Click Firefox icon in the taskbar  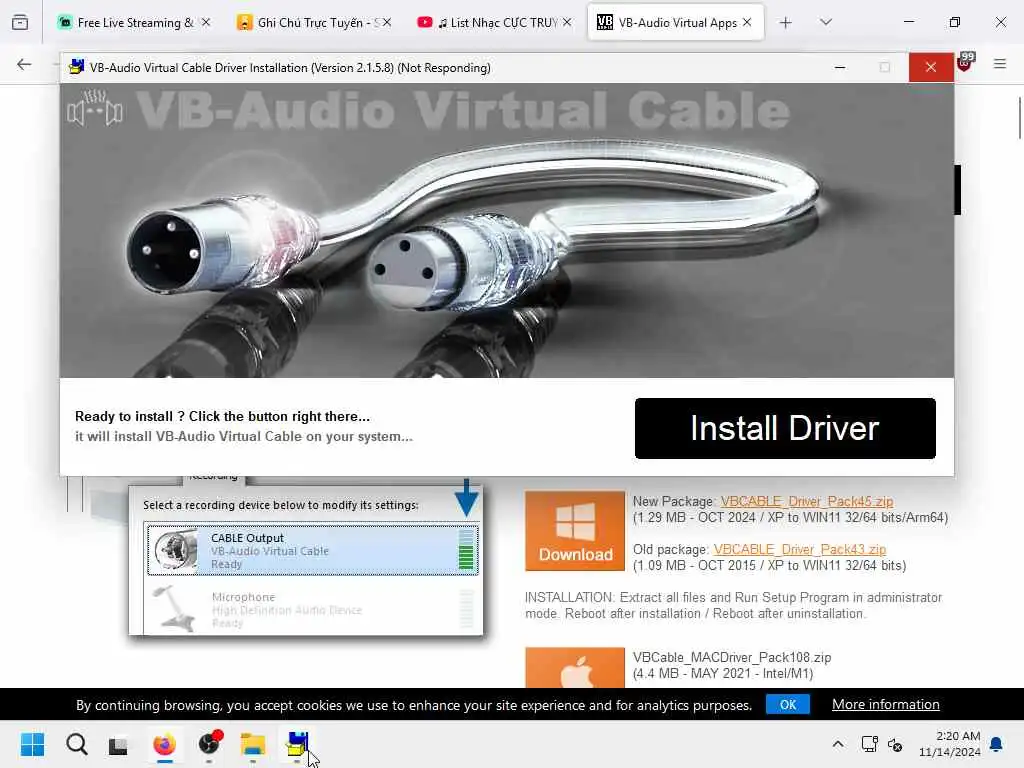point(164,744)
